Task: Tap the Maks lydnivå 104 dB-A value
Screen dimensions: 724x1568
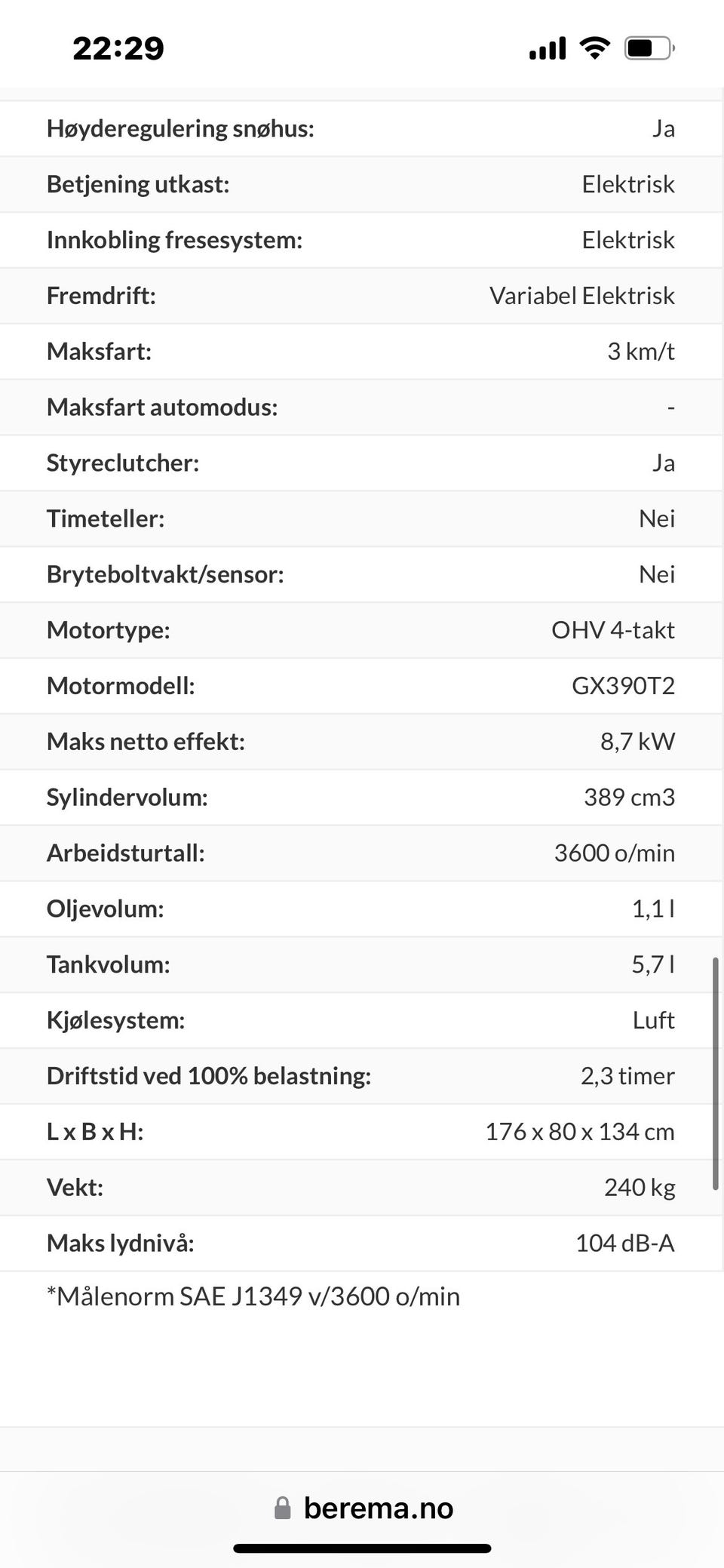Action: [x=624, y=1244]
